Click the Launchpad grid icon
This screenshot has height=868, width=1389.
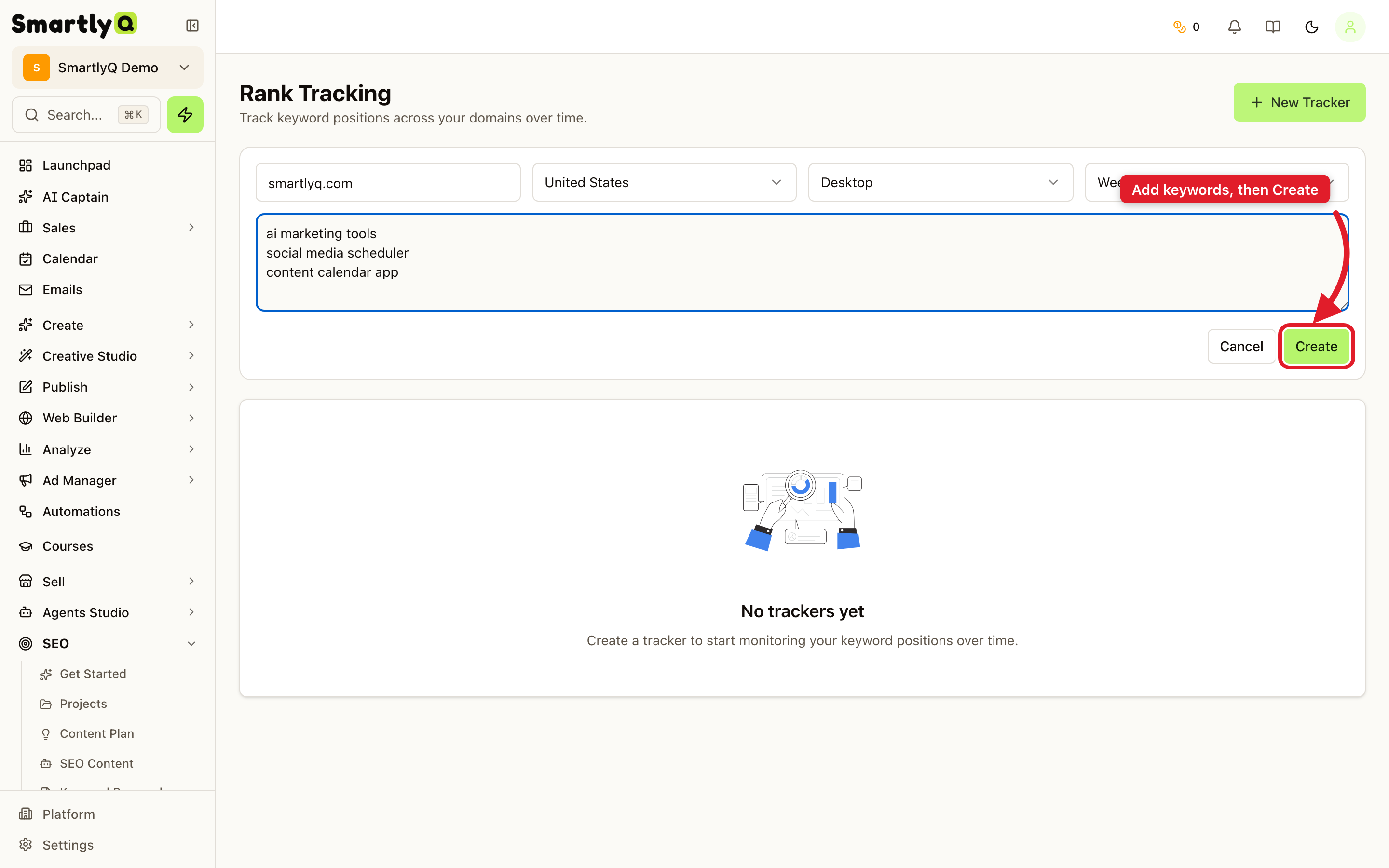click(25, 165)
